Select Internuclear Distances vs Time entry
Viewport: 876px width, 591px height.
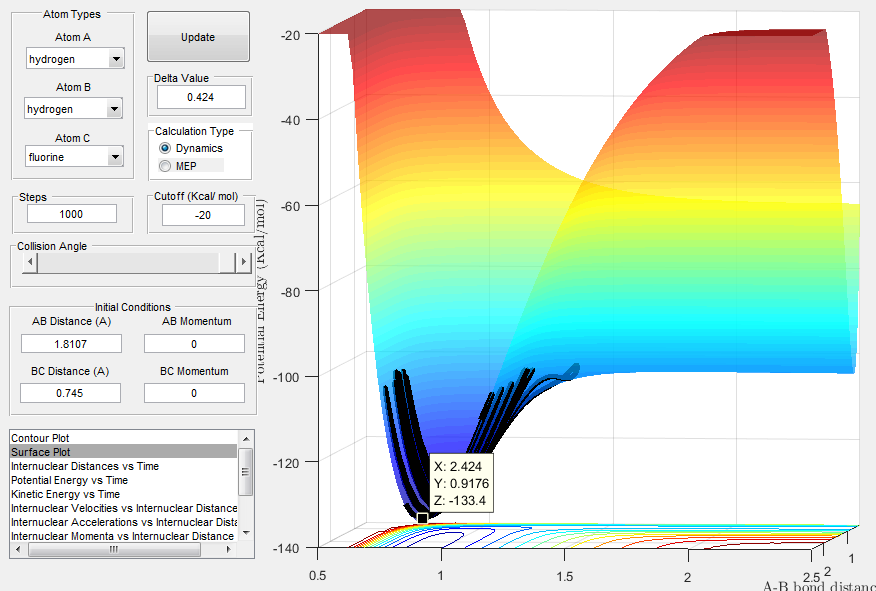[84, 466]
